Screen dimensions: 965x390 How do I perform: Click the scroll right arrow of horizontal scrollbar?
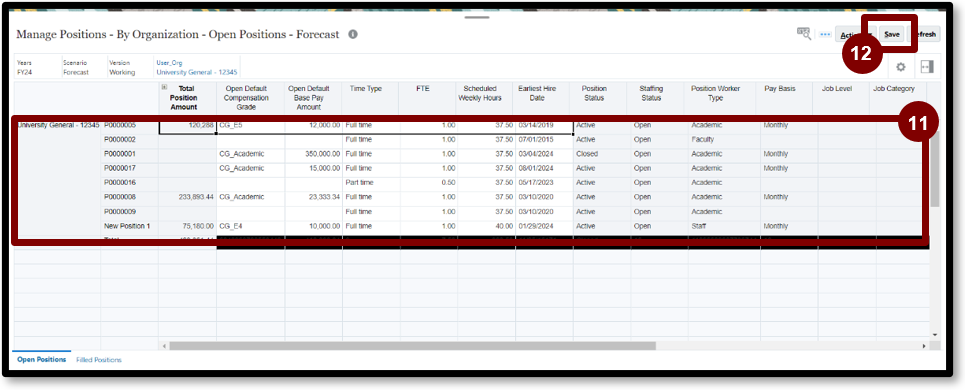924,346
